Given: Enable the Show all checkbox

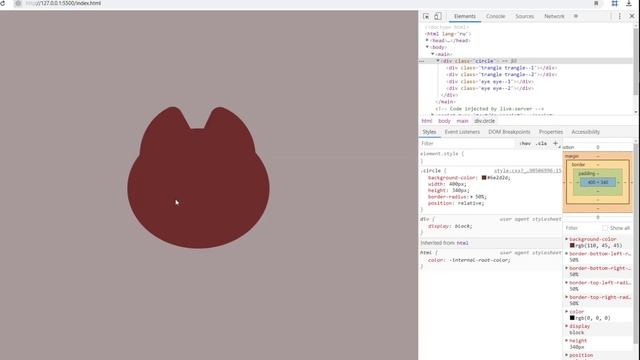Looking at the screenshot, I should [605, 228].
